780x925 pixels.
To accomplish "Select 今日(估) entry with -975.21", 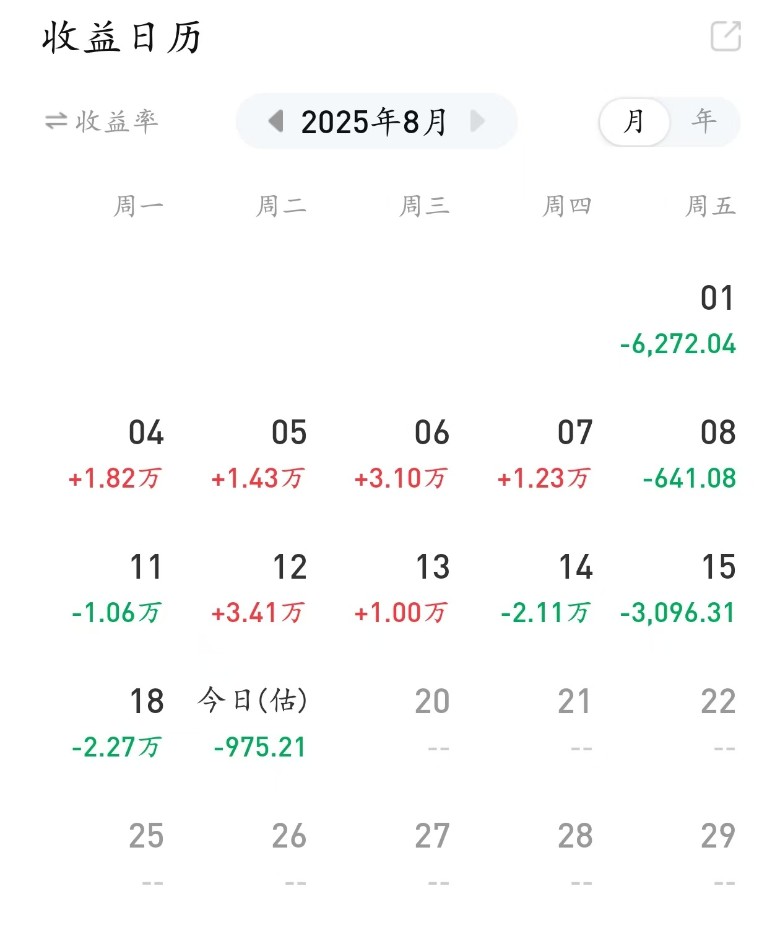I will tap(258, 723).
